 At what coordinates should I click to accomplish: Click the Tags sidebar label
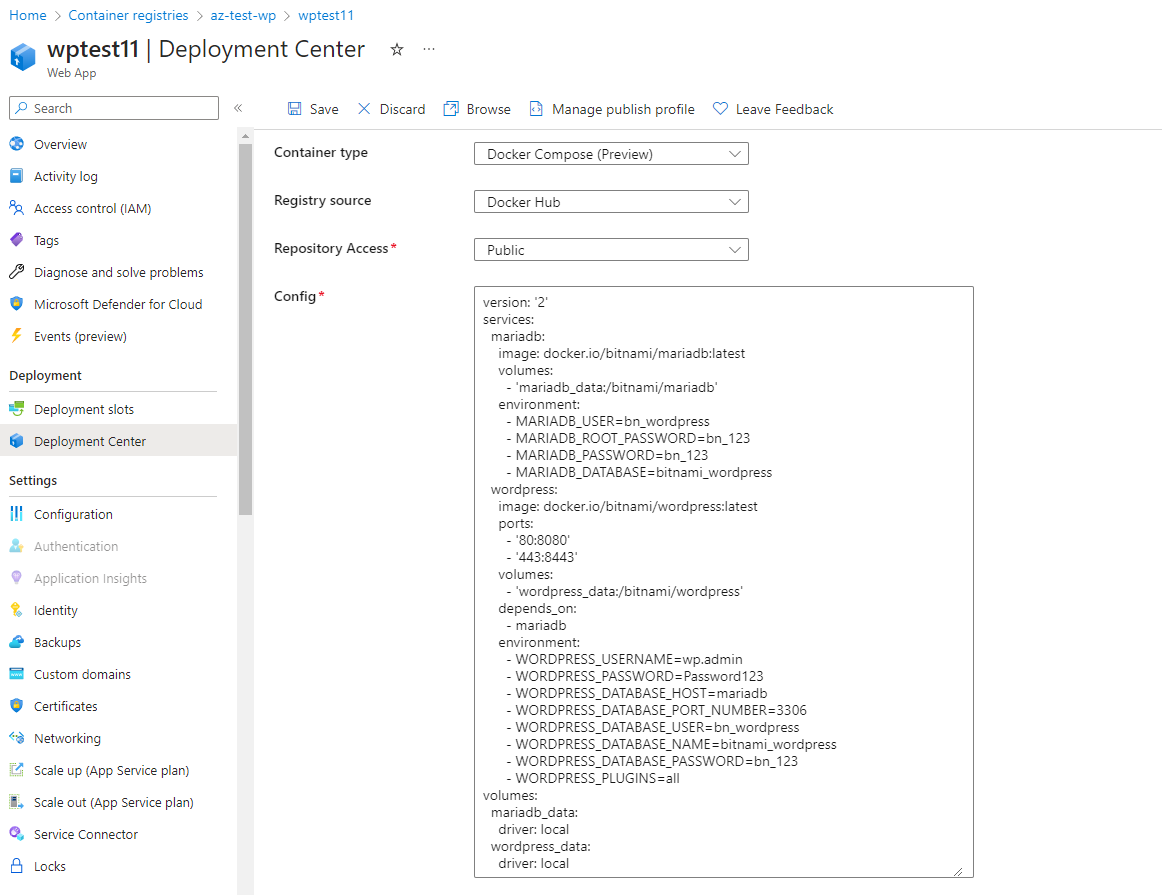(46, 241)
